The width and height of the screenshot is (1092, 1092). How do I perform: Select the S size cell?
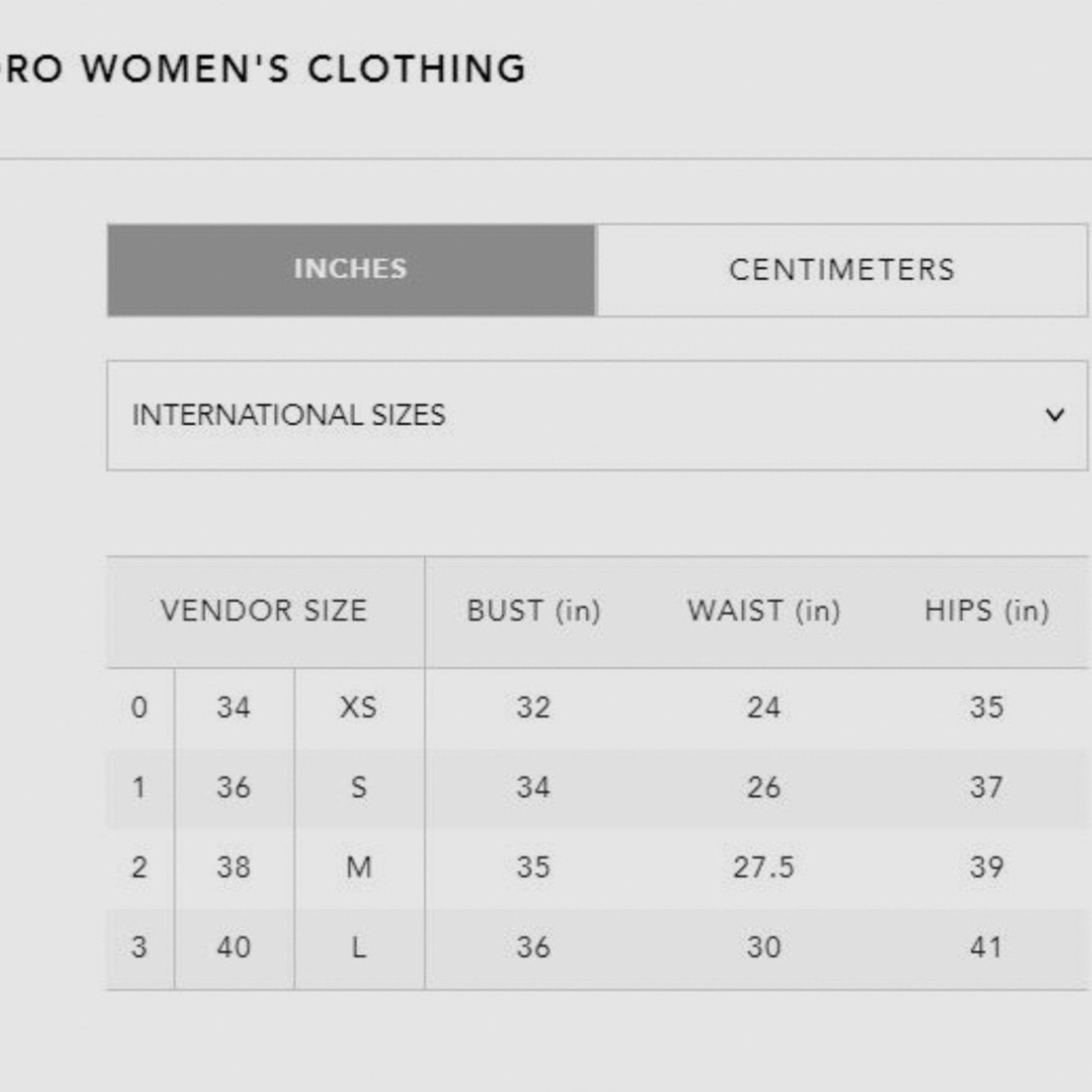pyautogui.click(x=358, y=788)
